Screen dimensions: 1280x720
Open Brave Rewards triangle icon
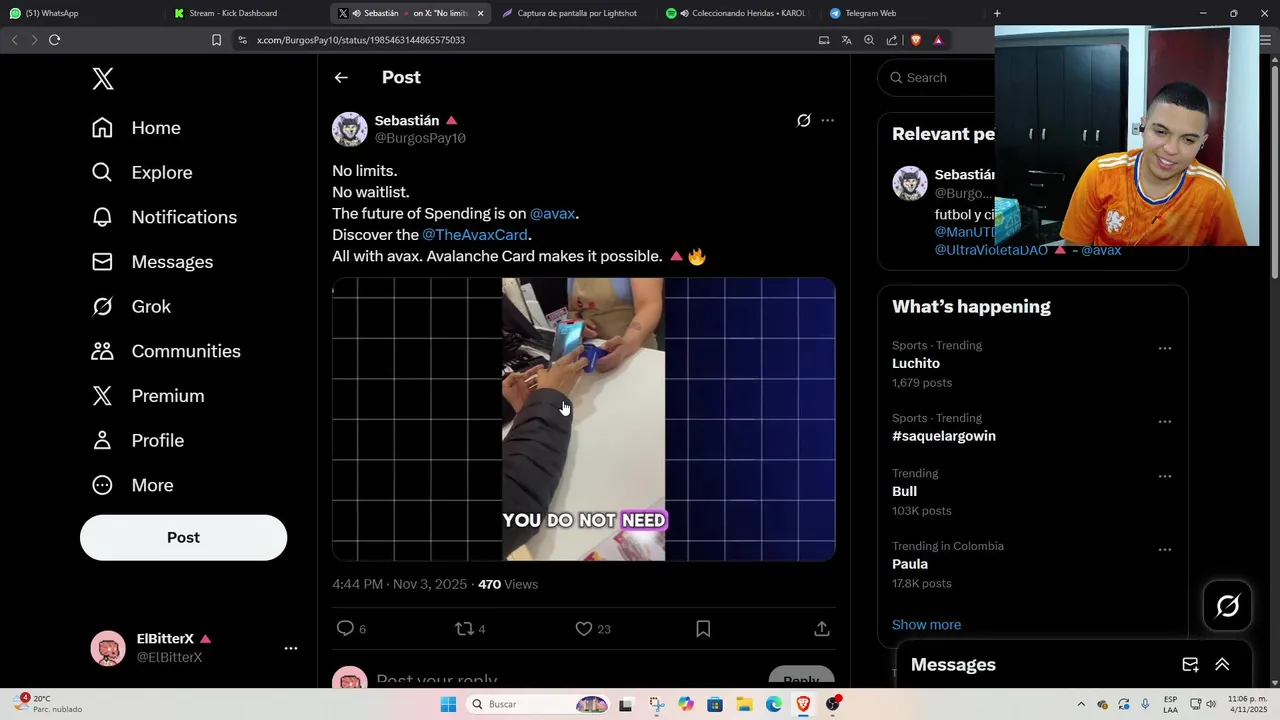(x=938, y=40)
